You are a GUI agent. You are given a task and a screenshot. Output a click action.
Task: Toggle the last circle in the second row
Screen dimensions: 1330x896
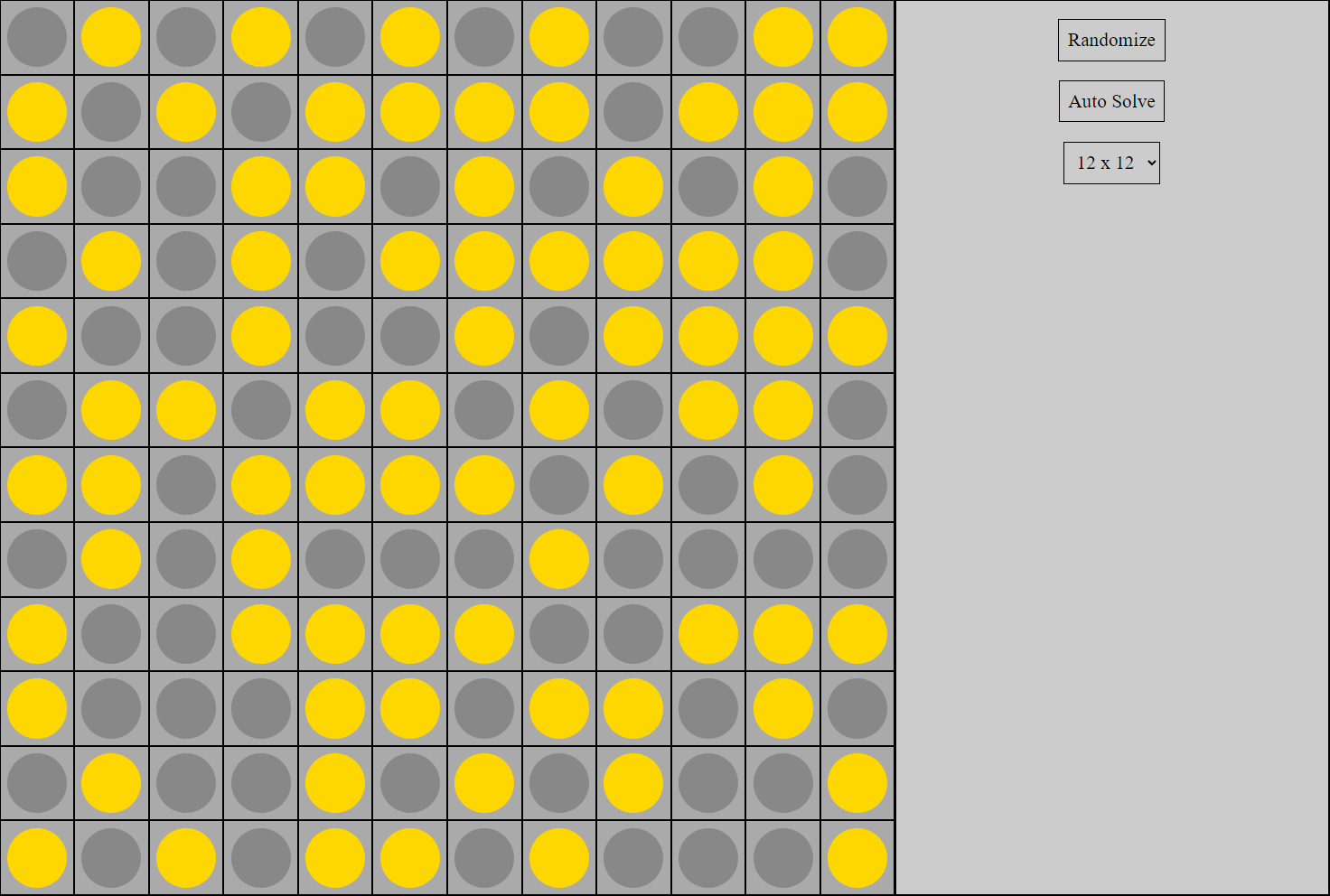856,111
